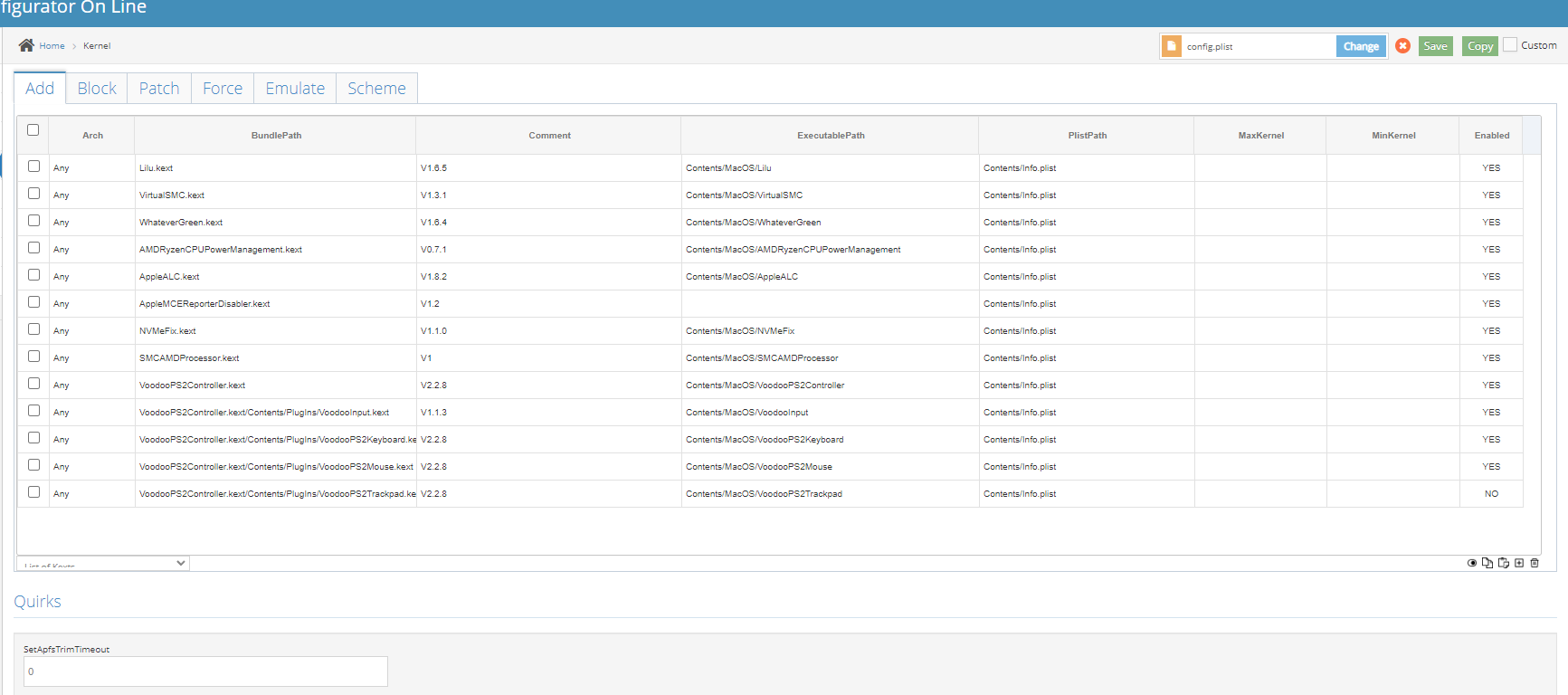Toggle the select-all checkbox in table header

(x=33, y=130)
